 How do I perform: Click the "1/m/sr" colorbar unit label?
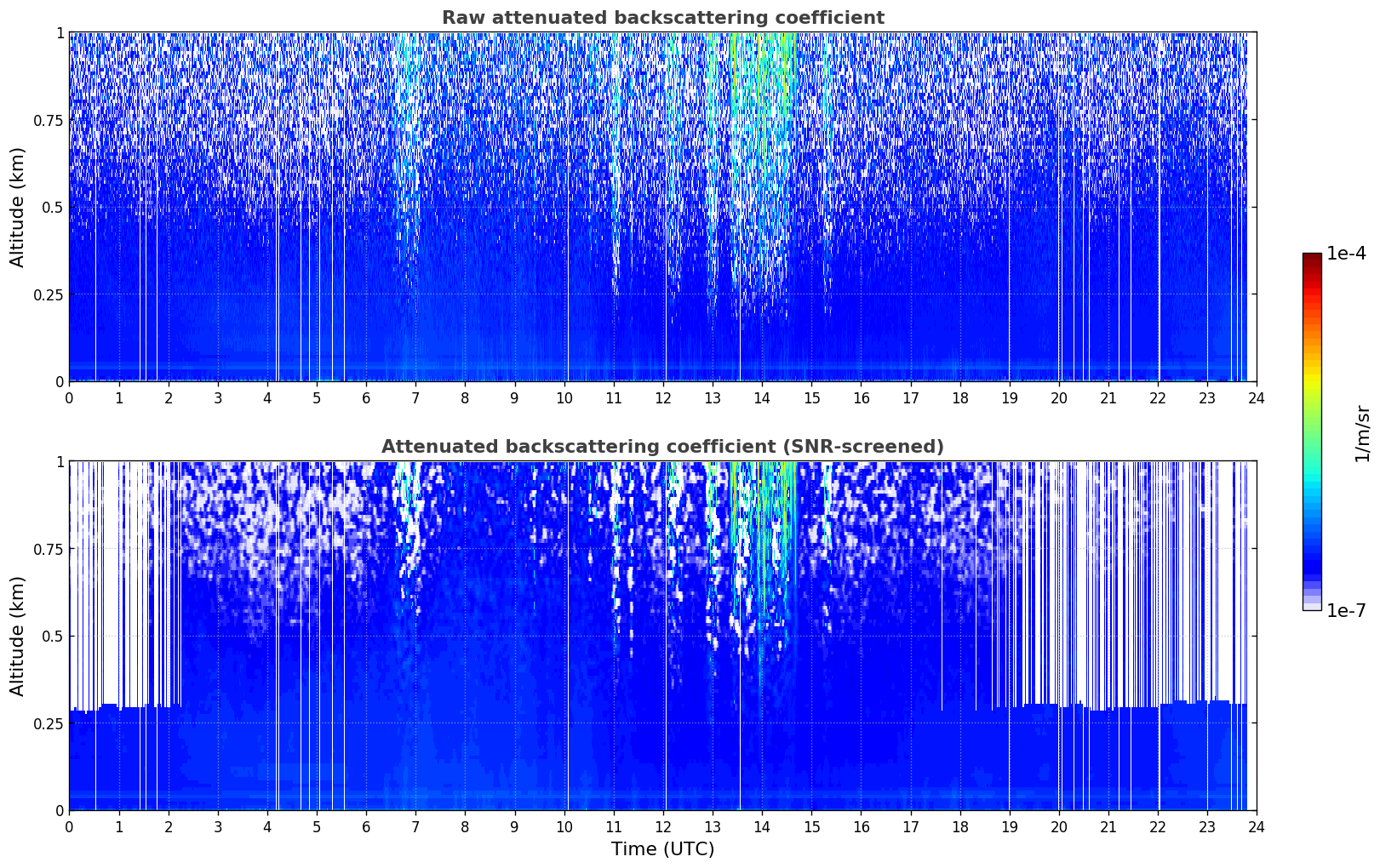tap(1362, 432)
